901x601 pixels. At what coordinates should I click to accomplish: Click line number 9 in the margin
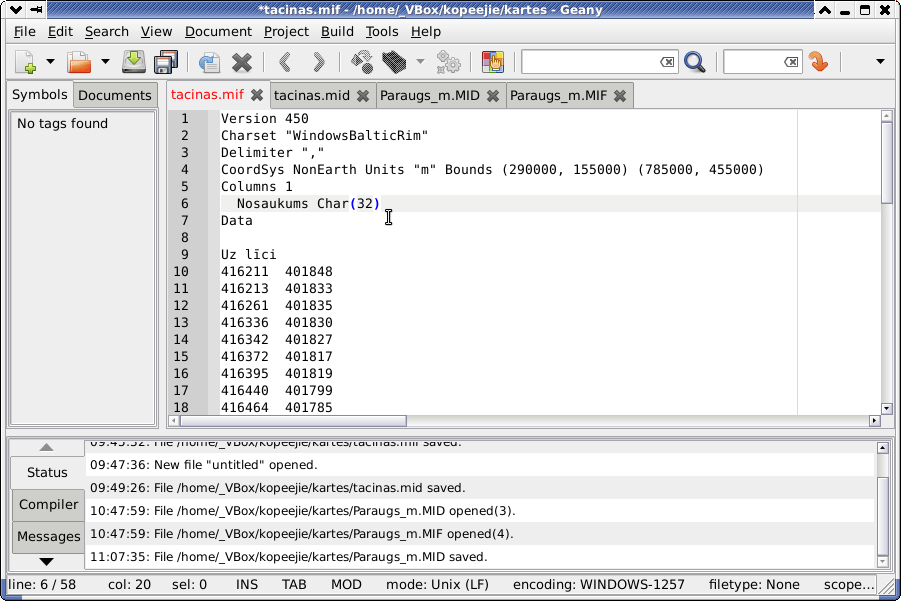[x=184, y=255]
